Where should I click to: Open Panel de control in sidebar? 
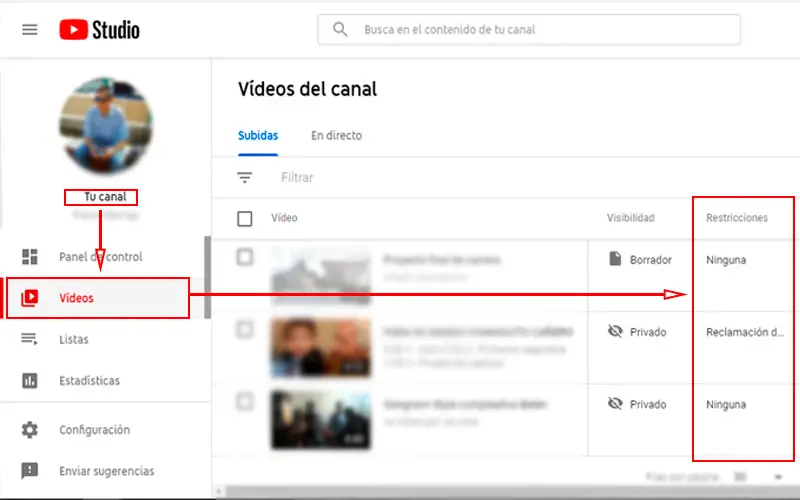(102, 257)
